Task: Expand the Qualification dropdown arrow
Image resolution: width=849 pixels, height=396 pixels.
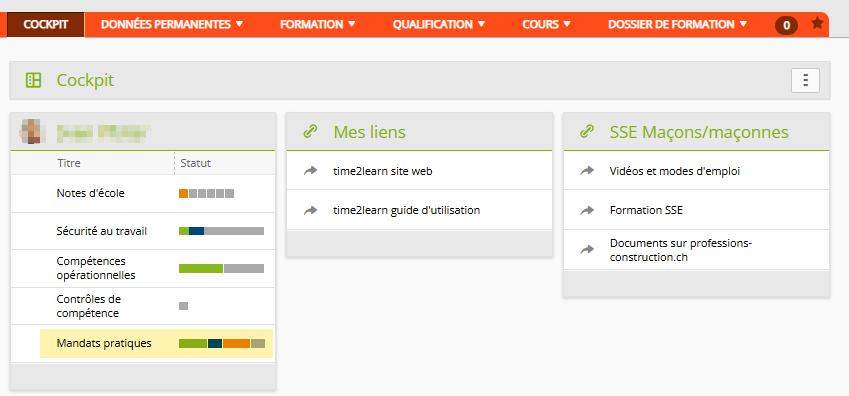Action: tap(481, 24)
